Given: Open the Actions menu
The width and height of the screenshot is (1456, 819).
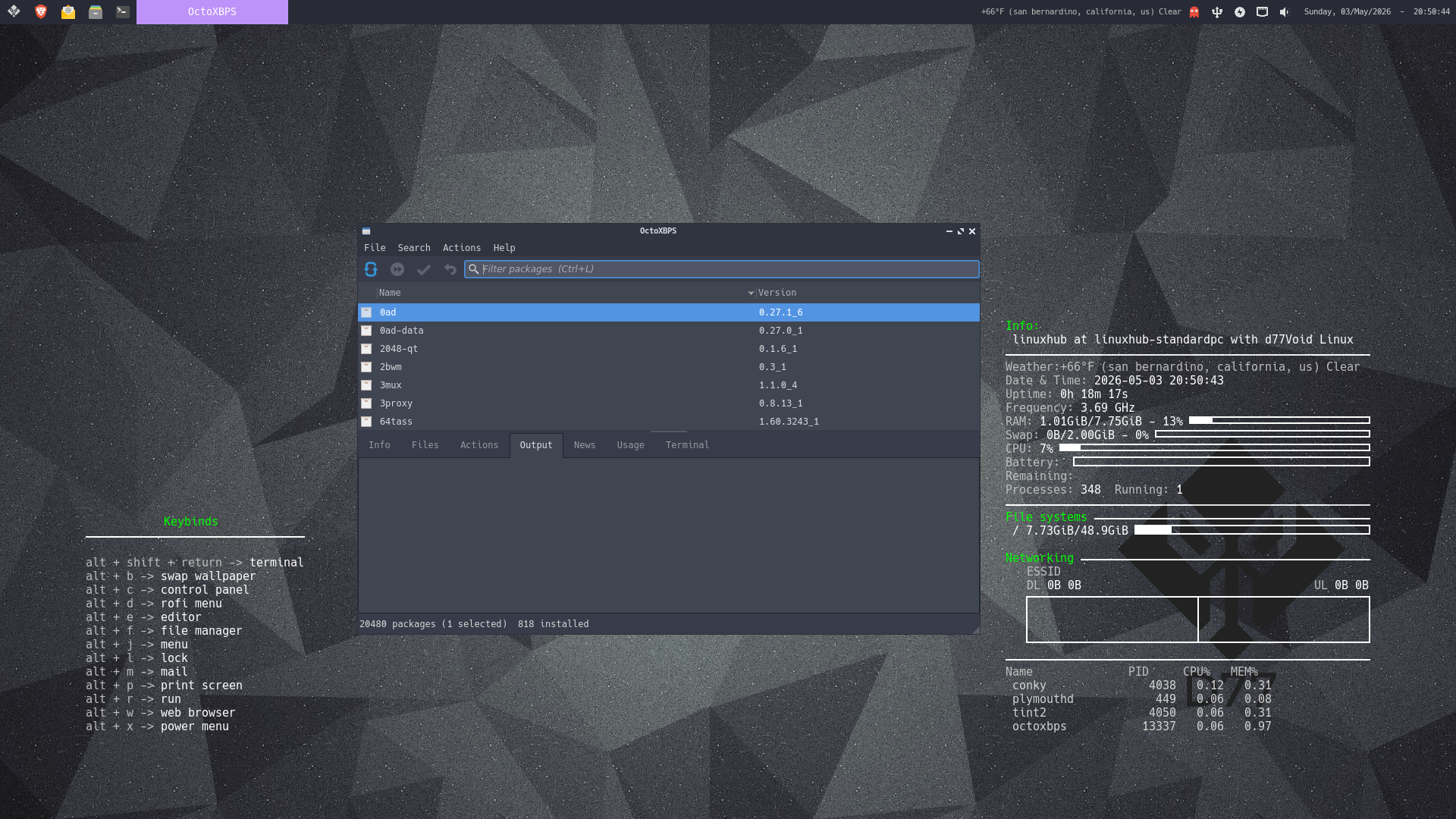Looking at the screenshot, I should 462,248.
